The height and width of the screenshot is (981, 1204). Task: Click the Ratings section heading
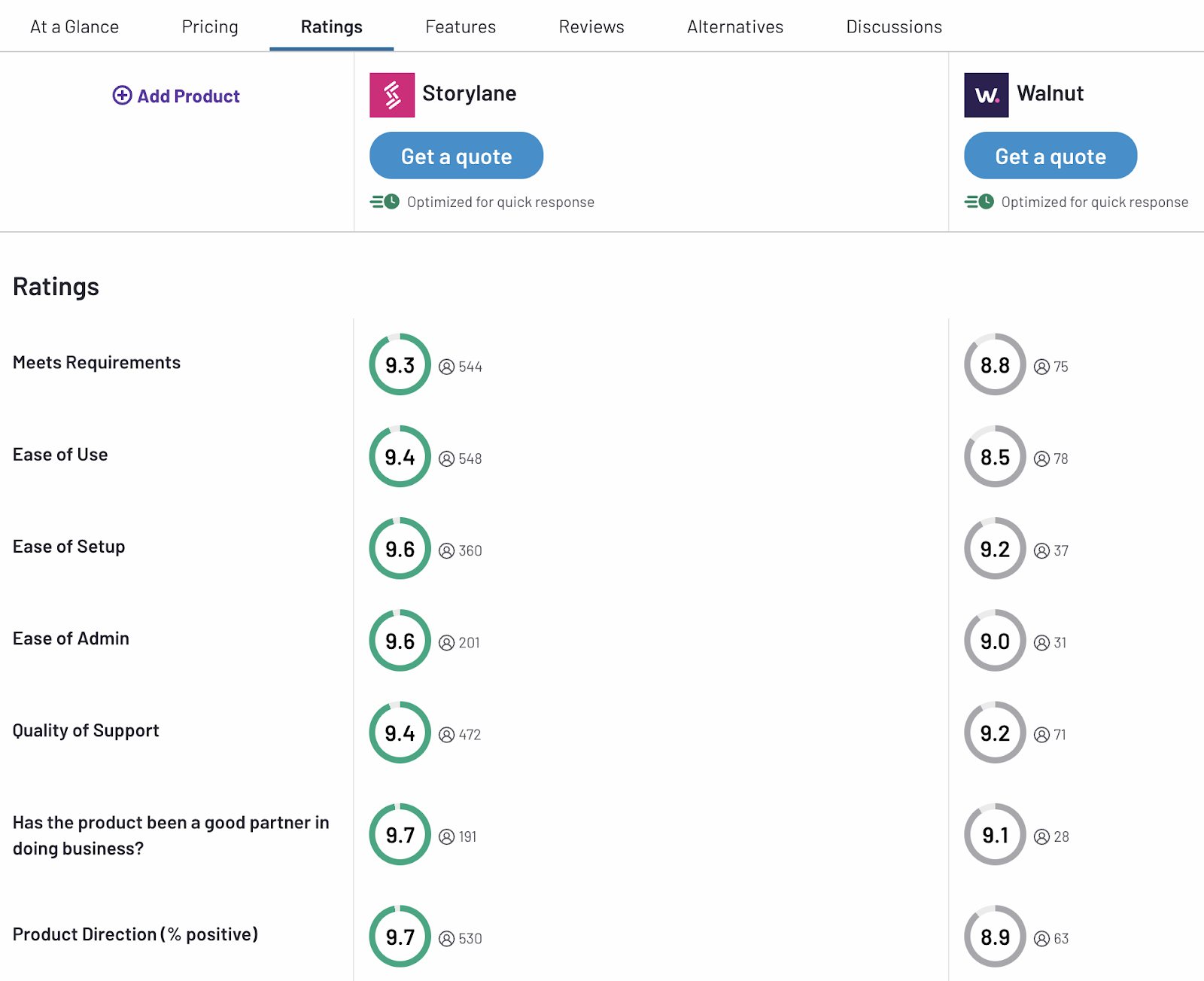tap(56, 286)
